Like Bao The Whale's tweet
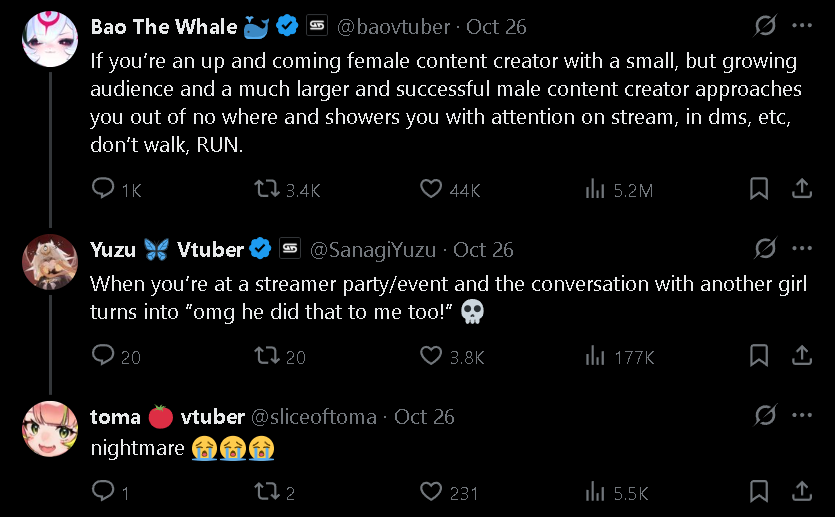This screenshot has height=517, width=835. (431, 190)
